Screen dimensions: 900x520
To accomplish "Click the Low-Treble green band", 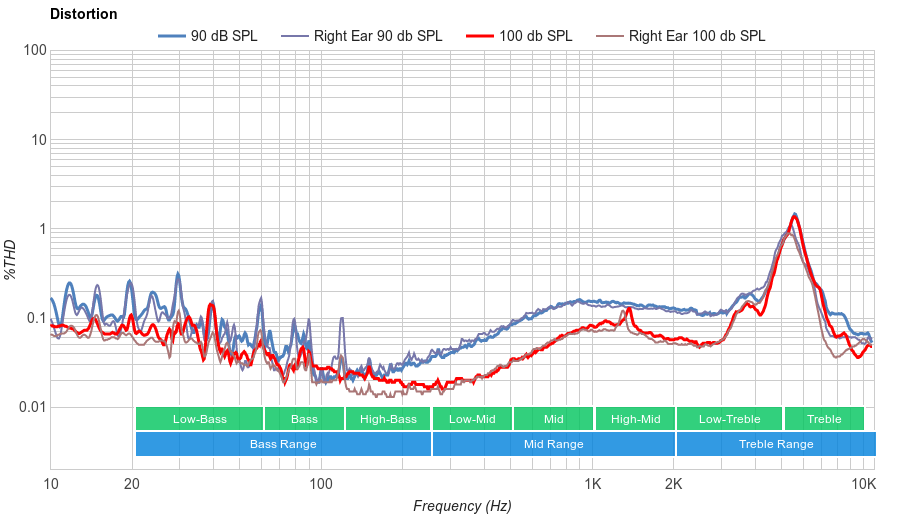I will coord(729,419).
